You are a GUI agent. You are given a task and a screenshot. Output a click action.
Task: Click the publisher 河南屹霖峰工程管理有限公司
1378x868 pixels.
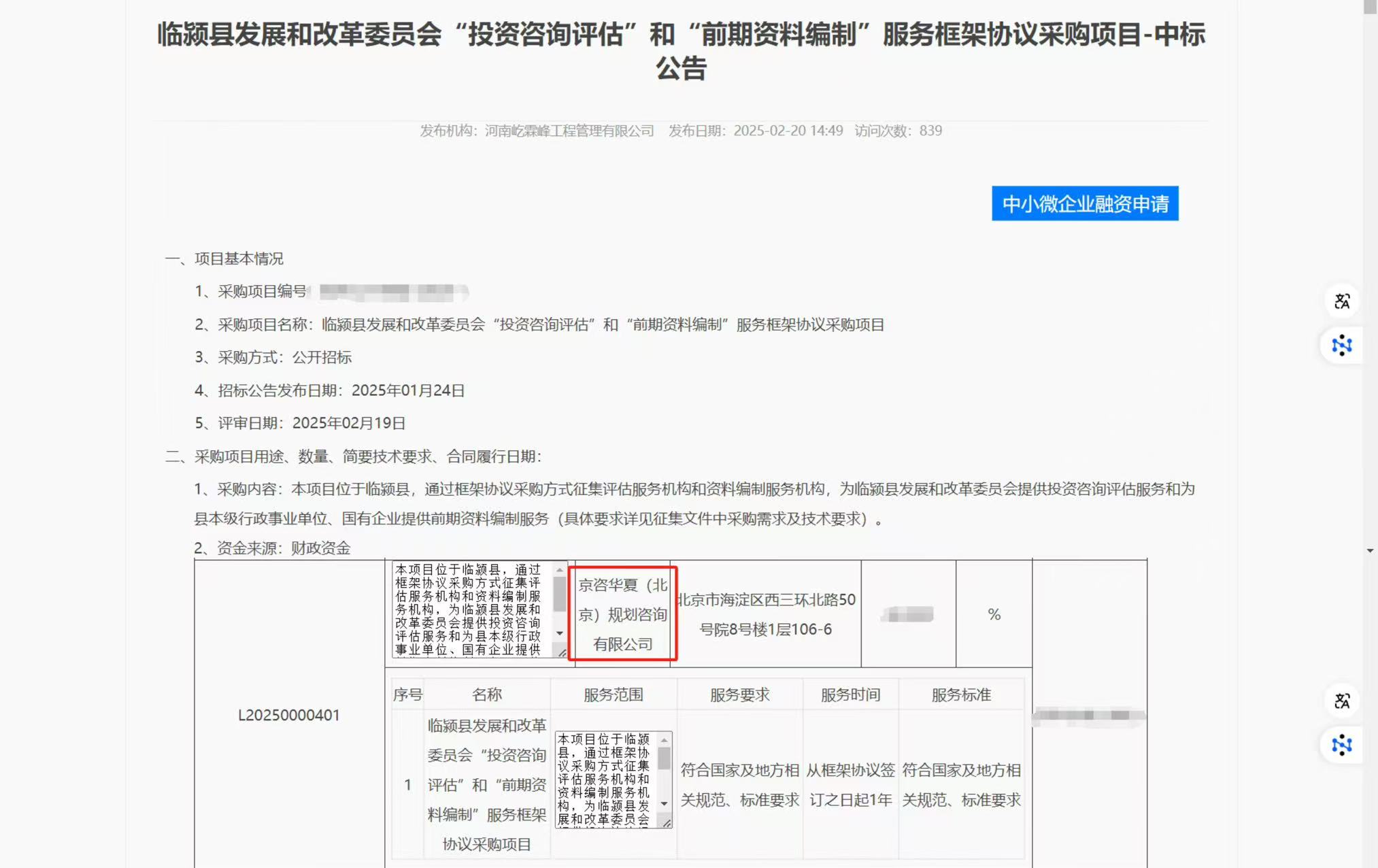tap(569, 131)
